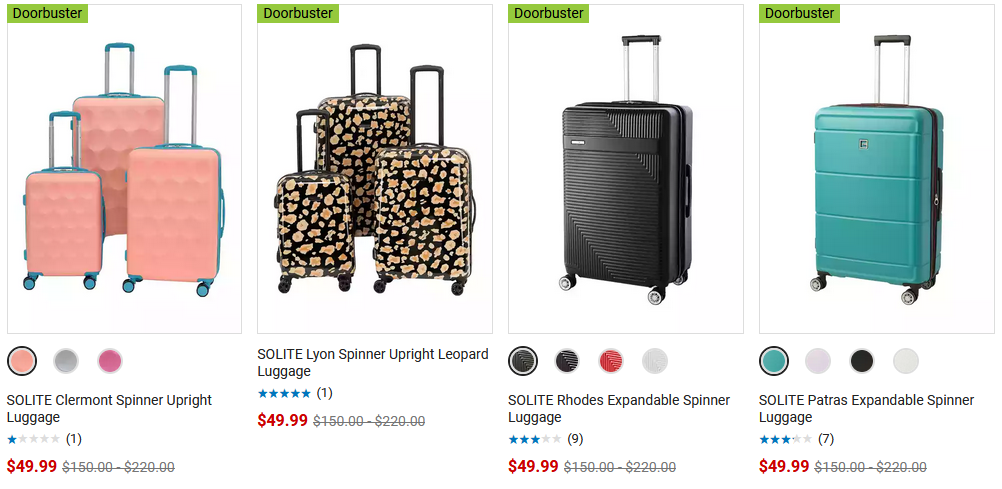Choose the light gray Rhodes color swatch

(655, 360)
